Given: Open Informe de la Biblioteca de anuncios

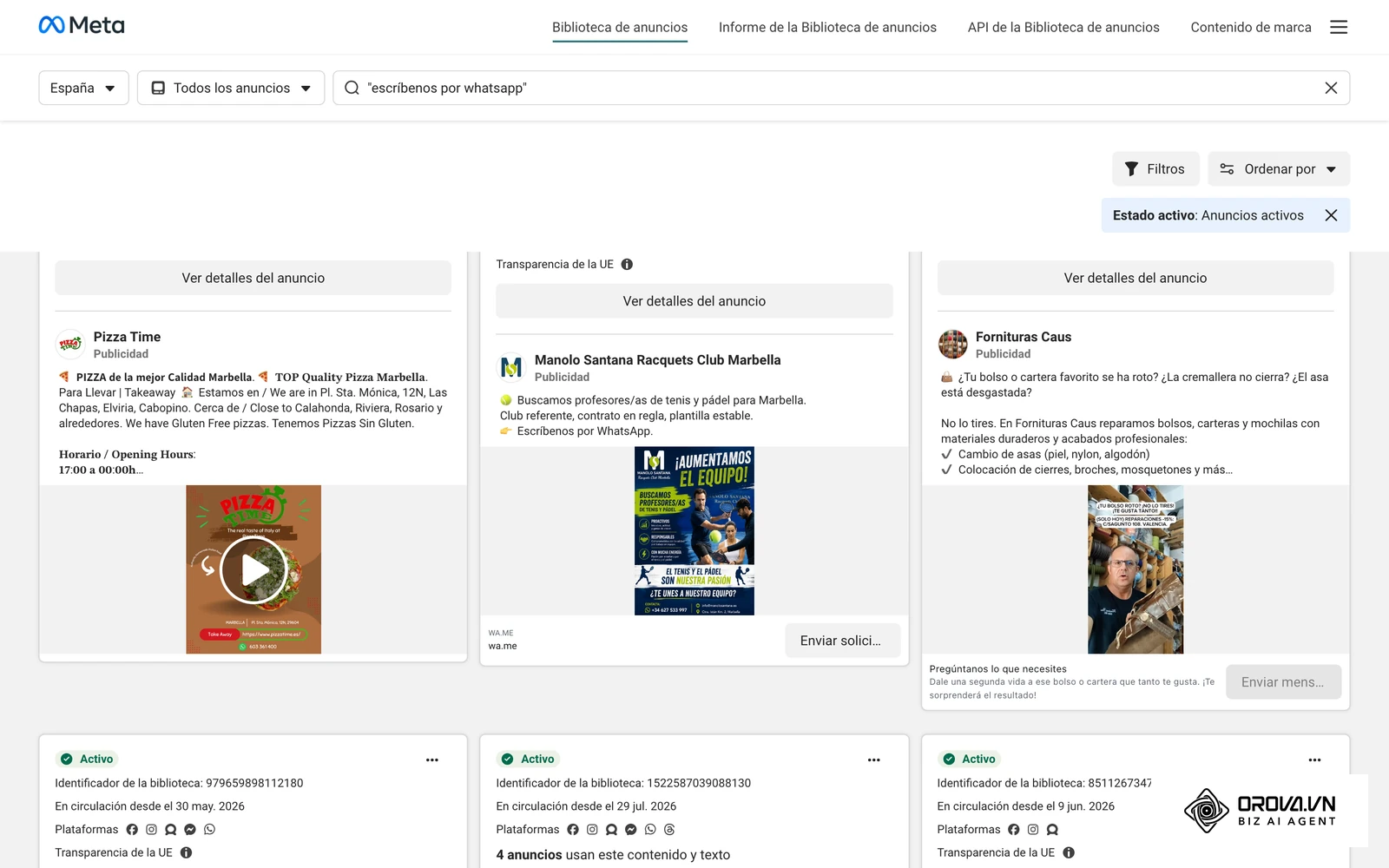Looking at the screenshot, I should pyautogui.click(x=827, y=27).
